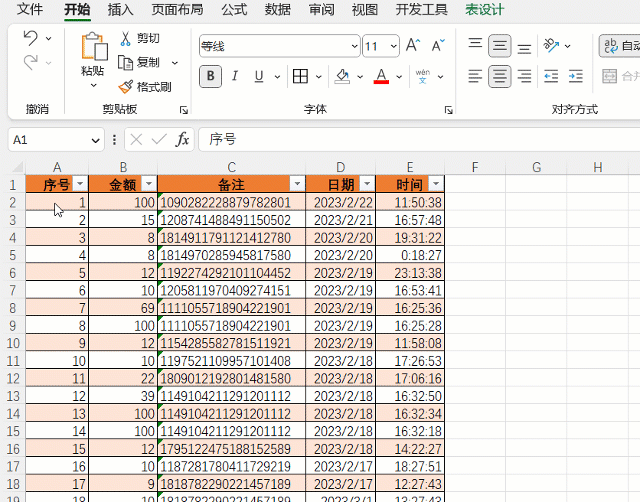Expand underline style options arrow
The image size is (640, 502).
pos(278,77)
